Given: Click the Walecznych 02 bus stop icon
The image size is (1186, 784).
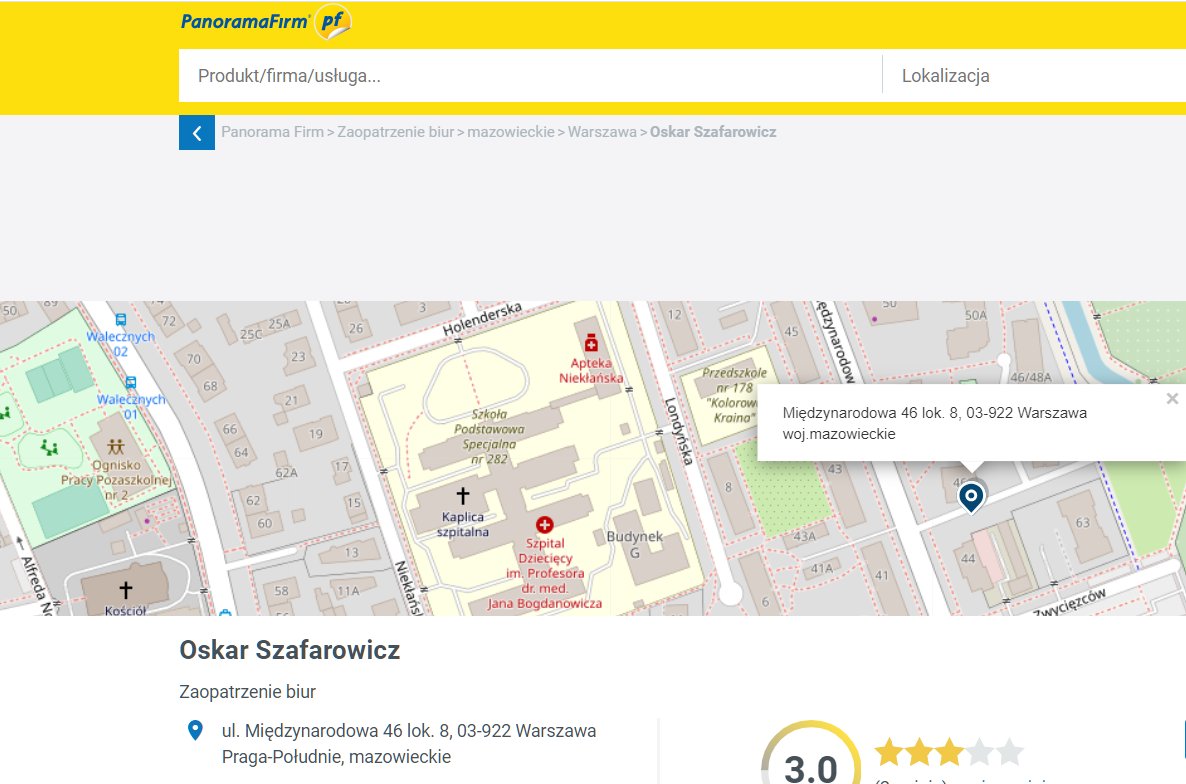Looking at the screenshot, I should tap(120, 320).
